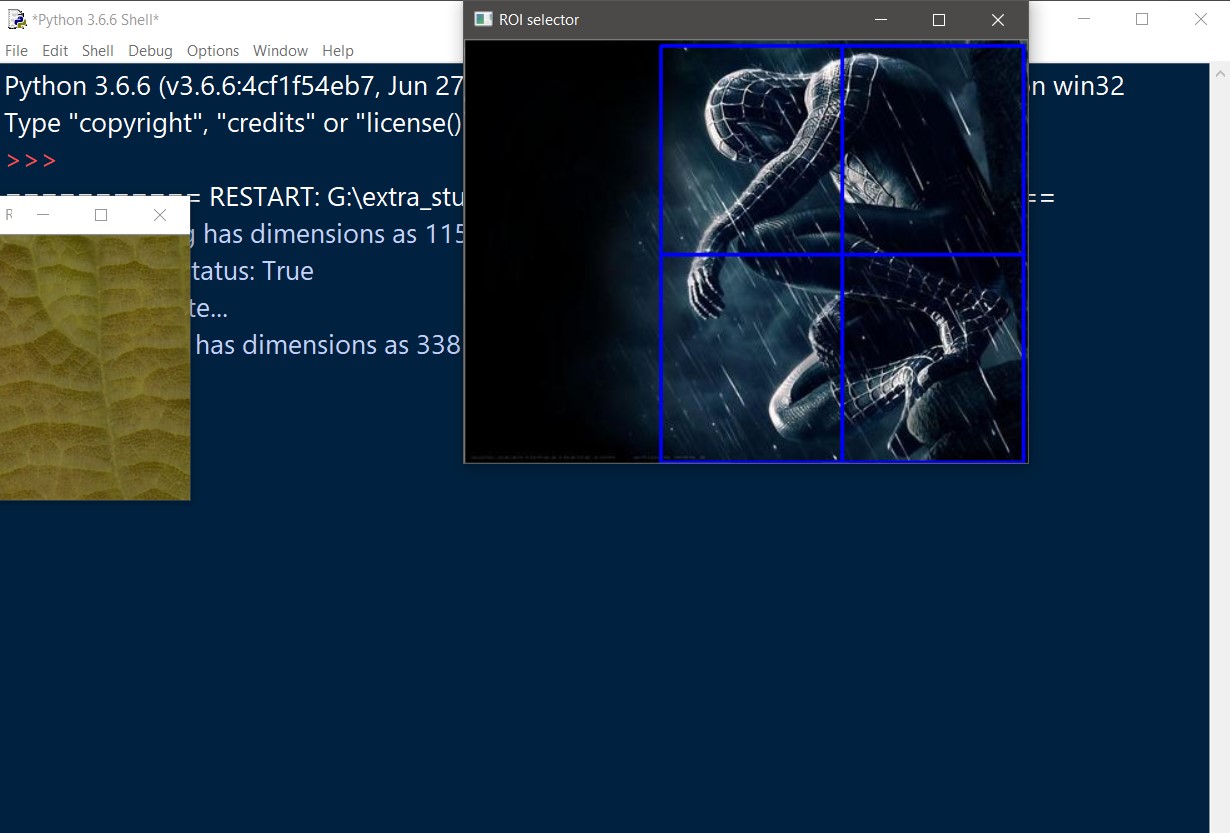Open the Shell menu
This screenshot has width=1230, height=833.
coord(98,50)
